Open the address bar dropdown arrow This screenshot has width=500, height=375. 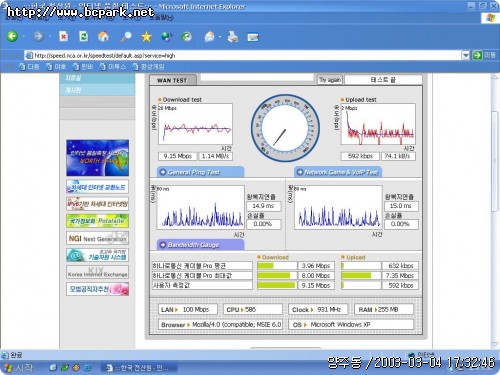click(x=465, y=55)
